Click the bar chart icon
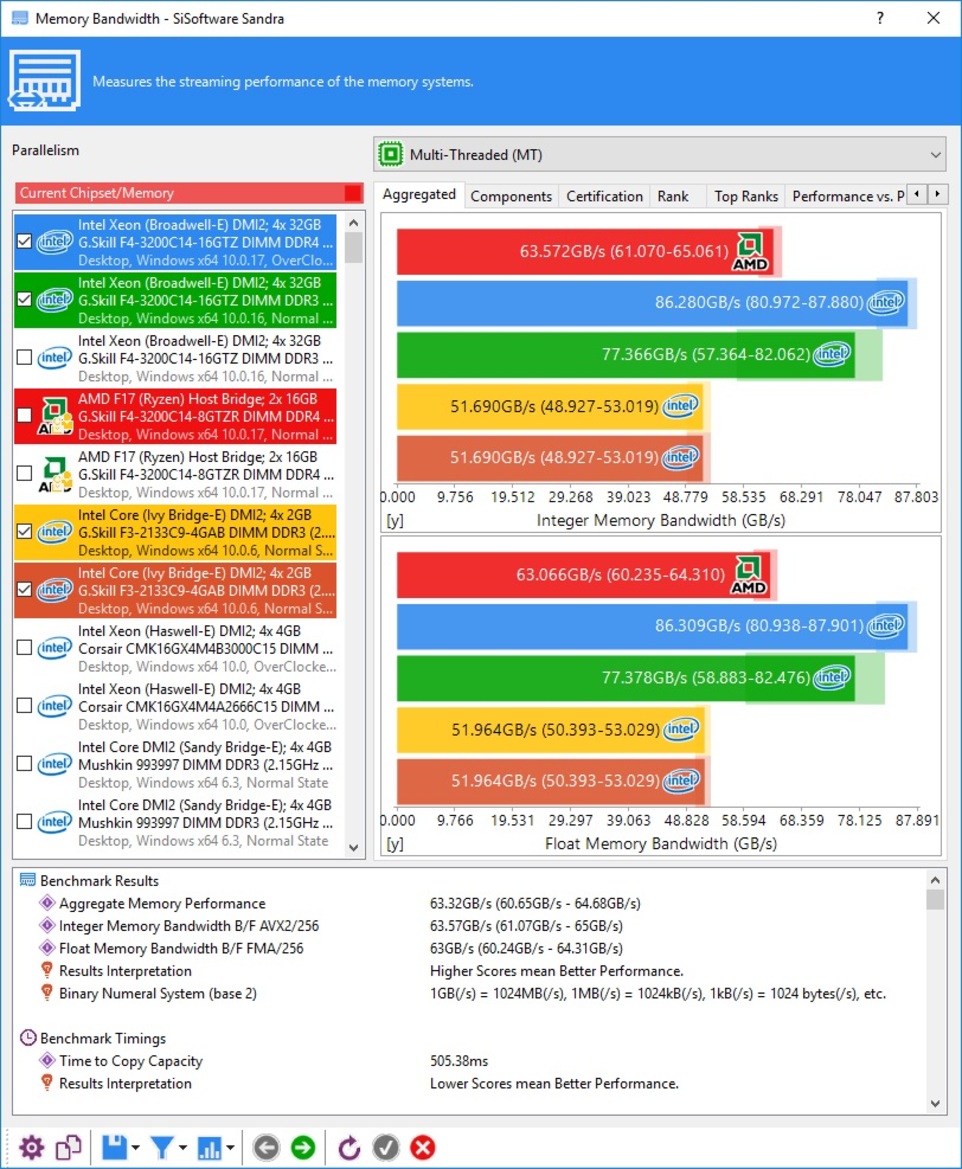The image size is (962, 1169). 209,1147
